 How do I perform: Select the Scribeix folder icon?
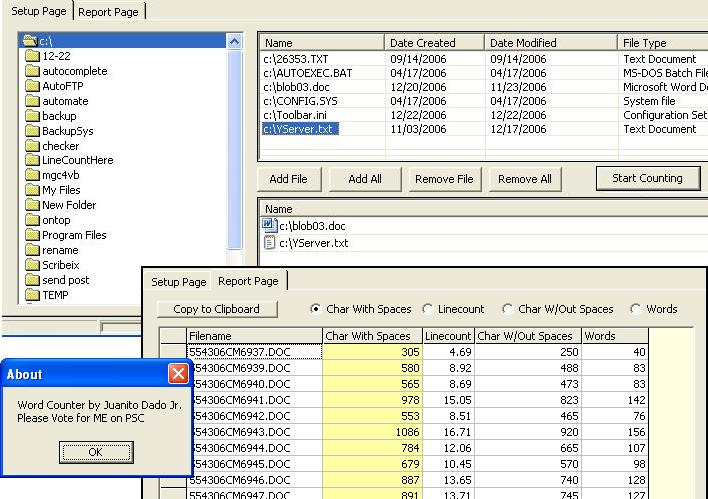(32, 266)
